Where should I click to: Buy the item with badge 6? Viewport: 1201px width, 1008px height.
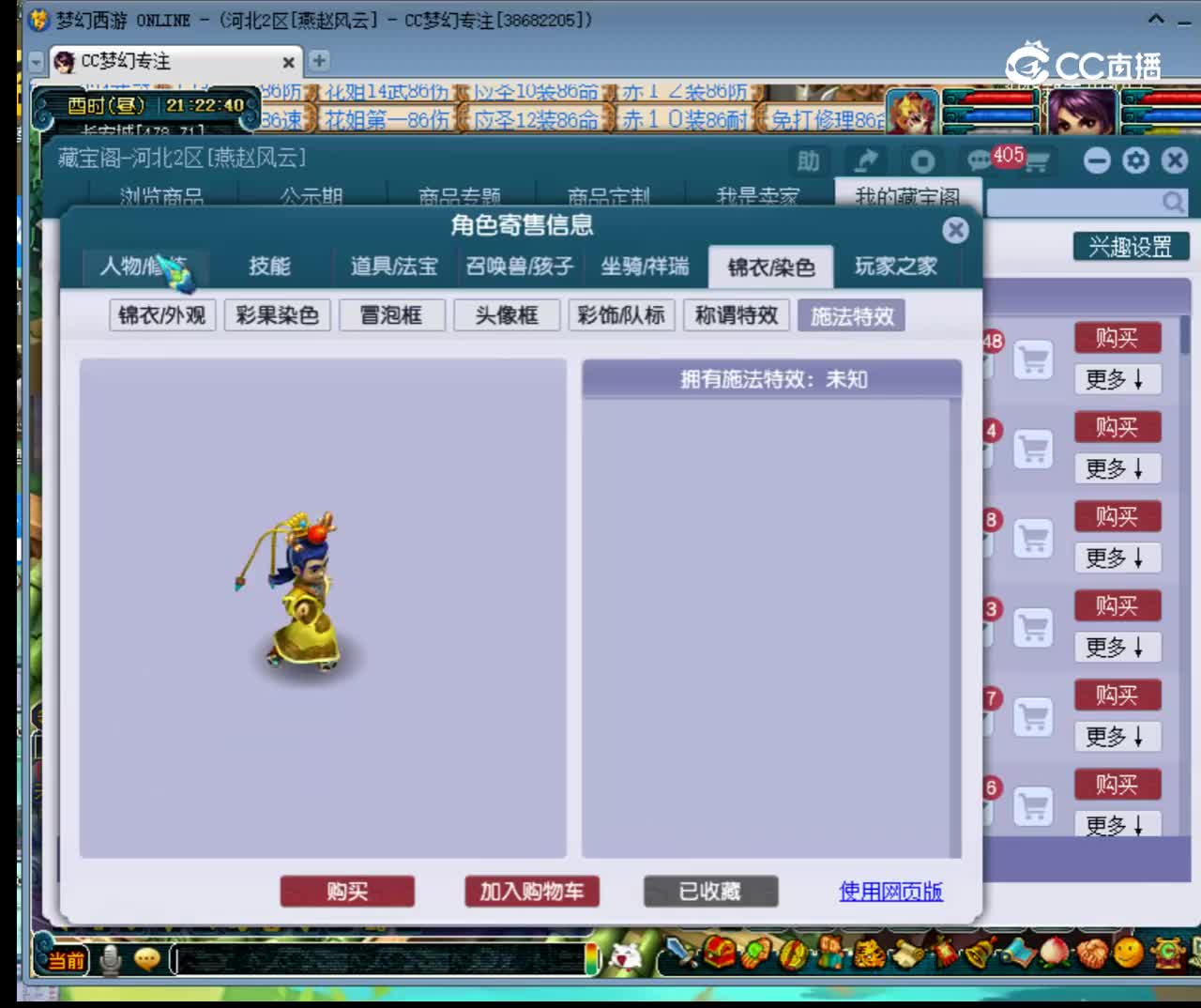click(1117, 784)
